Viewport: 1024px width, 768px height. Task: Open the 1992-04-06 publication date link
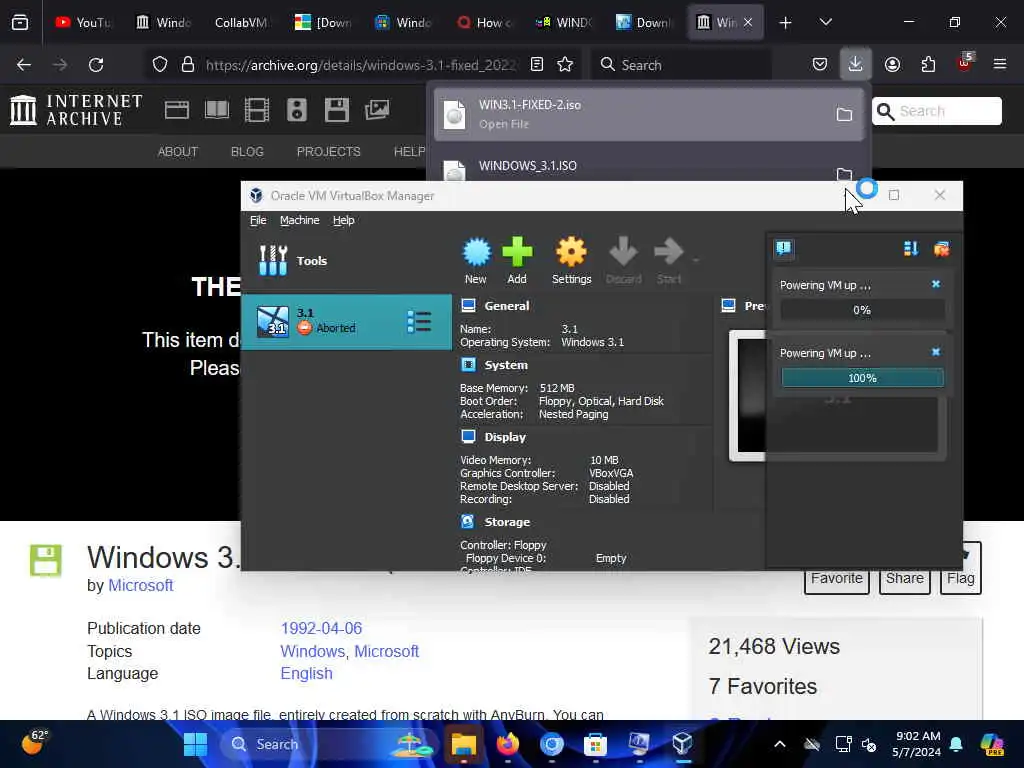click(321, 628)
